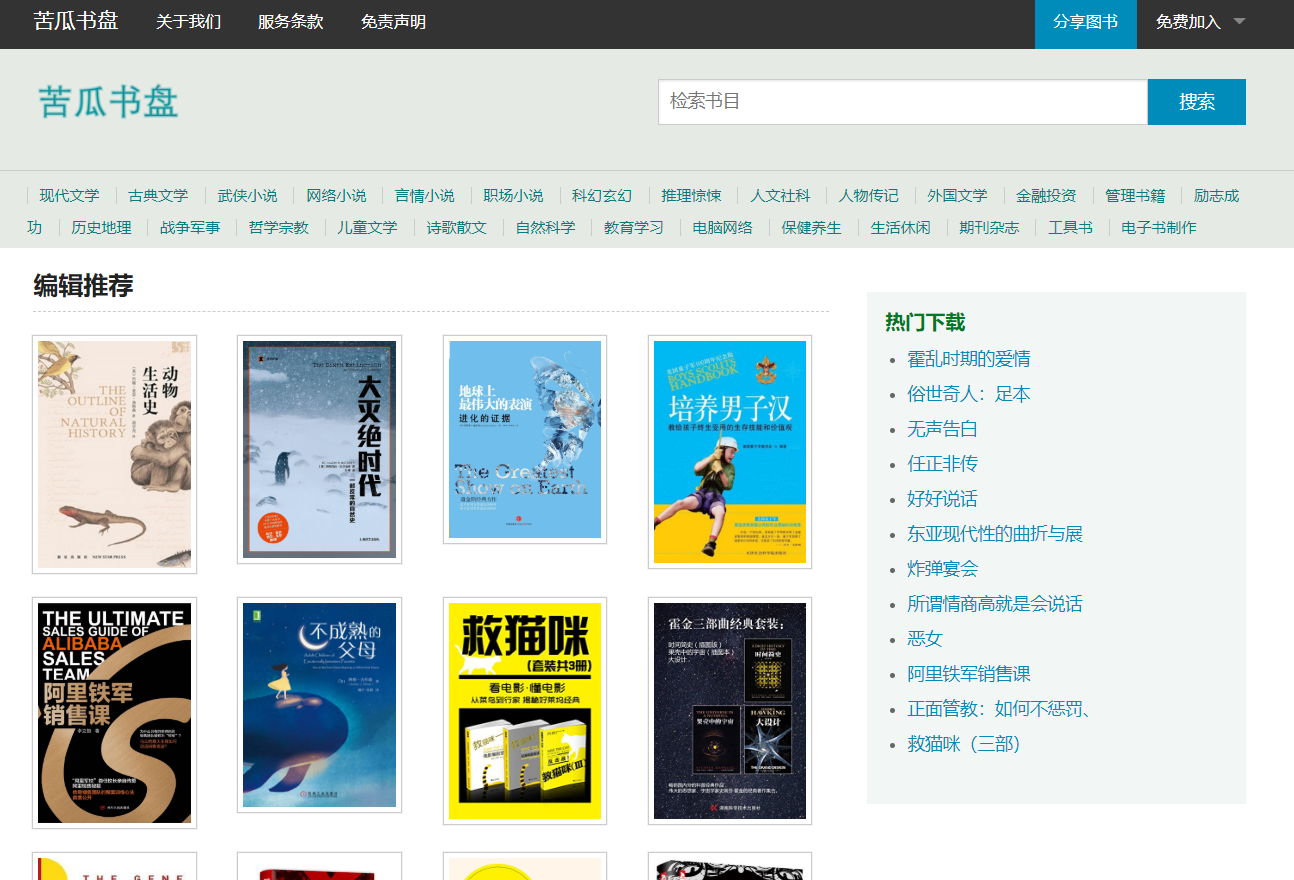Click the teal 苦瓜书盘 site logo
1294x880 pixels.
108,102
